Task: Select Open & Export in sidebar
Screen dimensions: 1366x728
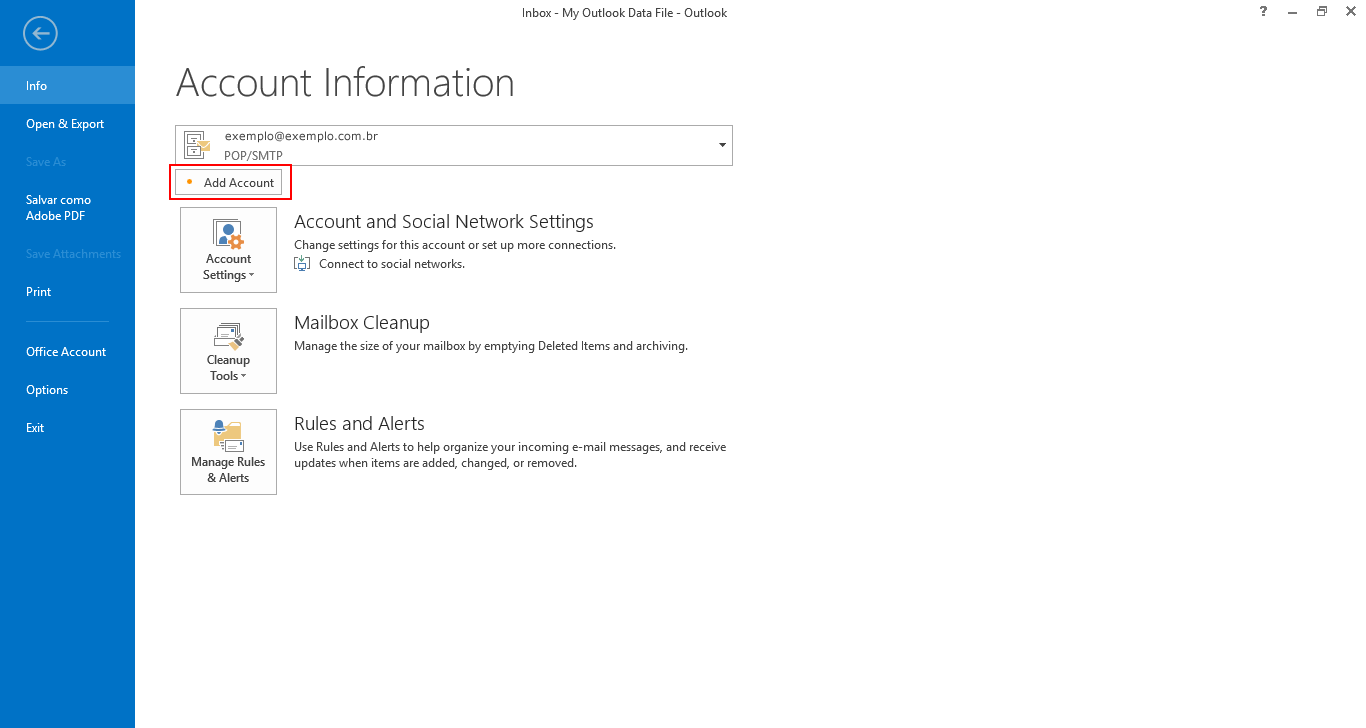Action: 67,124
